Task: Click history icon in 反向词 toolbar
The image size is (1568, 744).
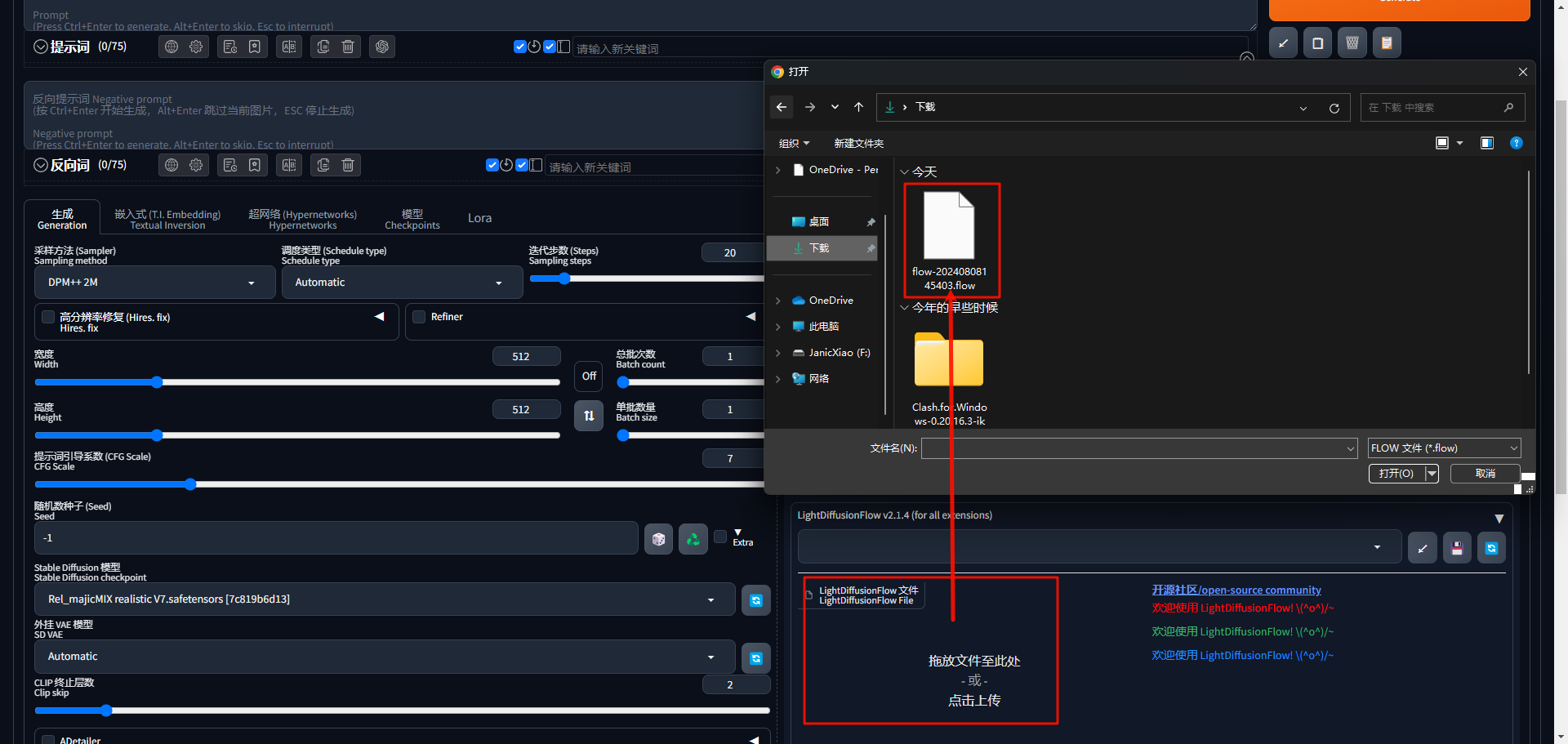Action: 230,165
